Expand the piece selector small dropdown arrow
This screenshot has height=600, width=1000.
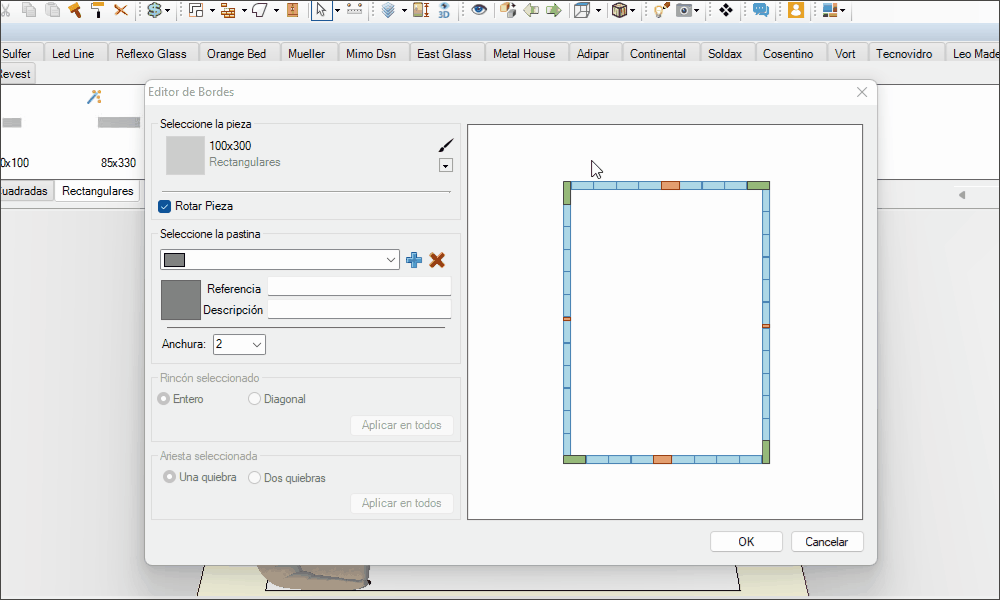[x=446, y=166]
